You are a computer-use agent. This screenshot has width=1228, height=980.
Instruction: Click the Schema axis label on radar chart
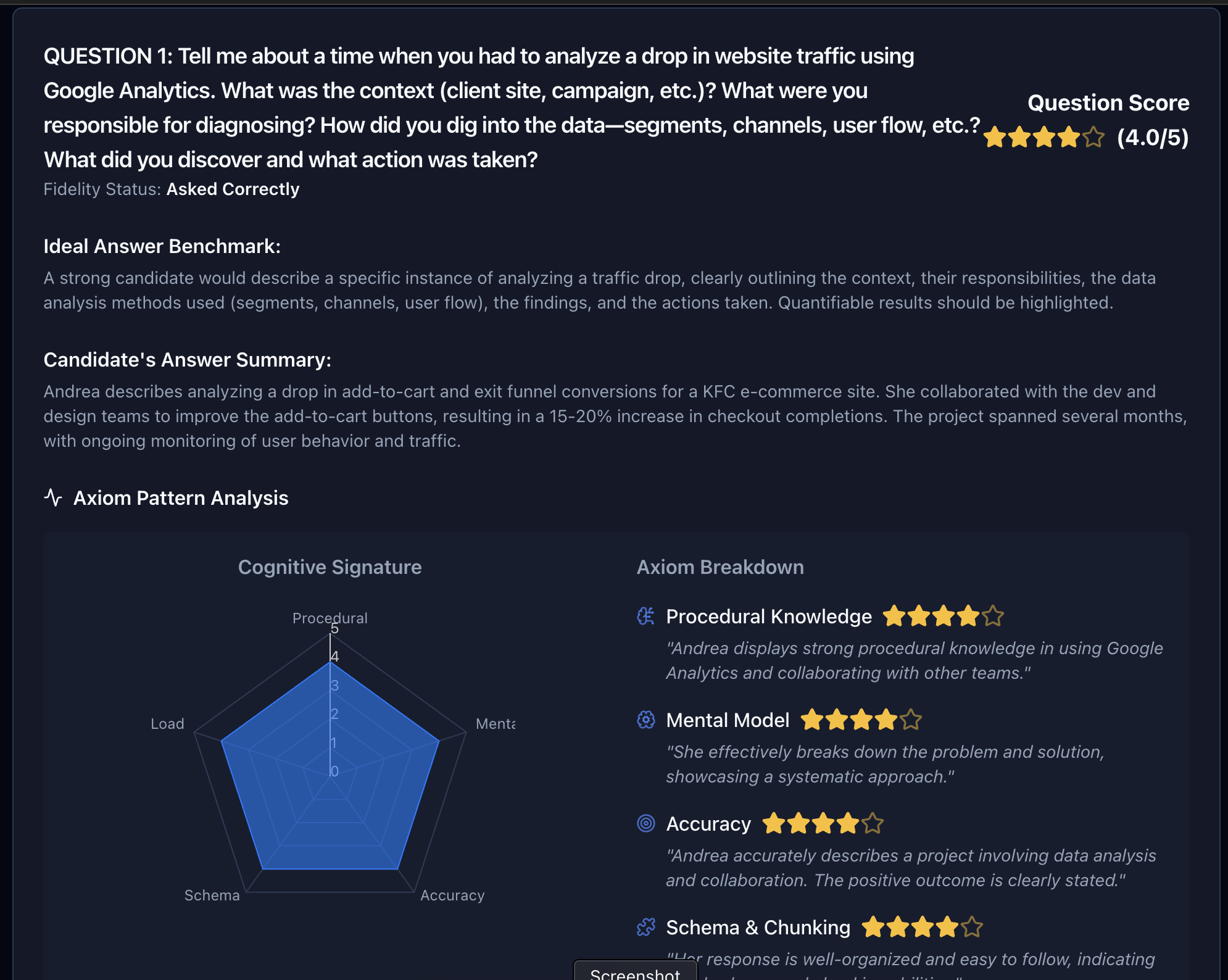(x=212, y=895)
